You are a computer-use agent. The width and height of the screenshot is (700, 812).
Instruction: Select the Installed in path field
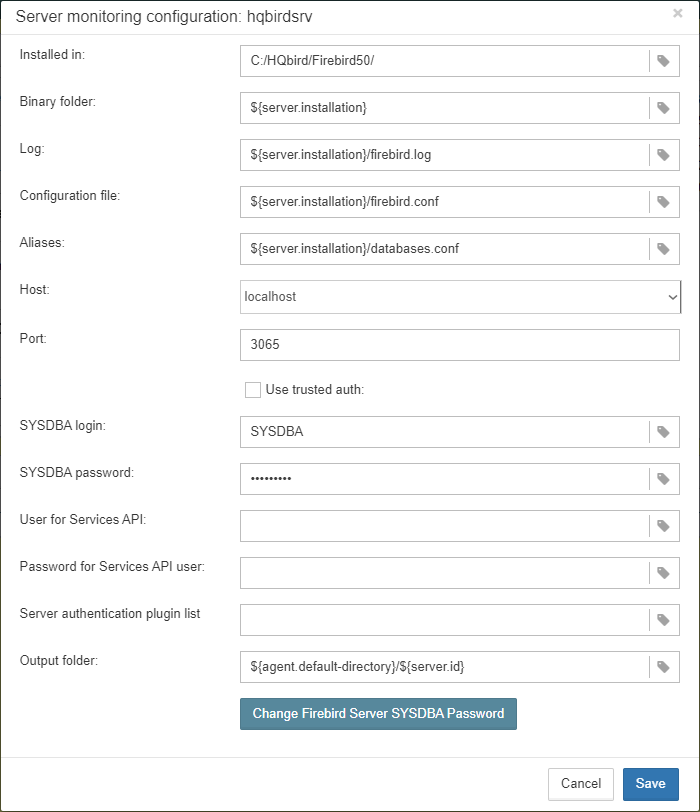(x=444, y=61)
